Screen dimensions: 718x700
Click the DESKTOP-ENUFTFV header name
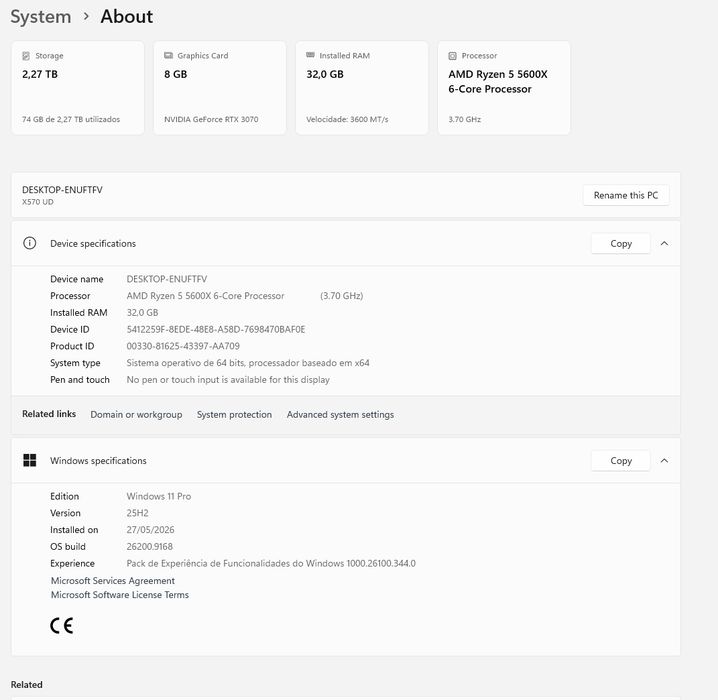tap(62, 190)
